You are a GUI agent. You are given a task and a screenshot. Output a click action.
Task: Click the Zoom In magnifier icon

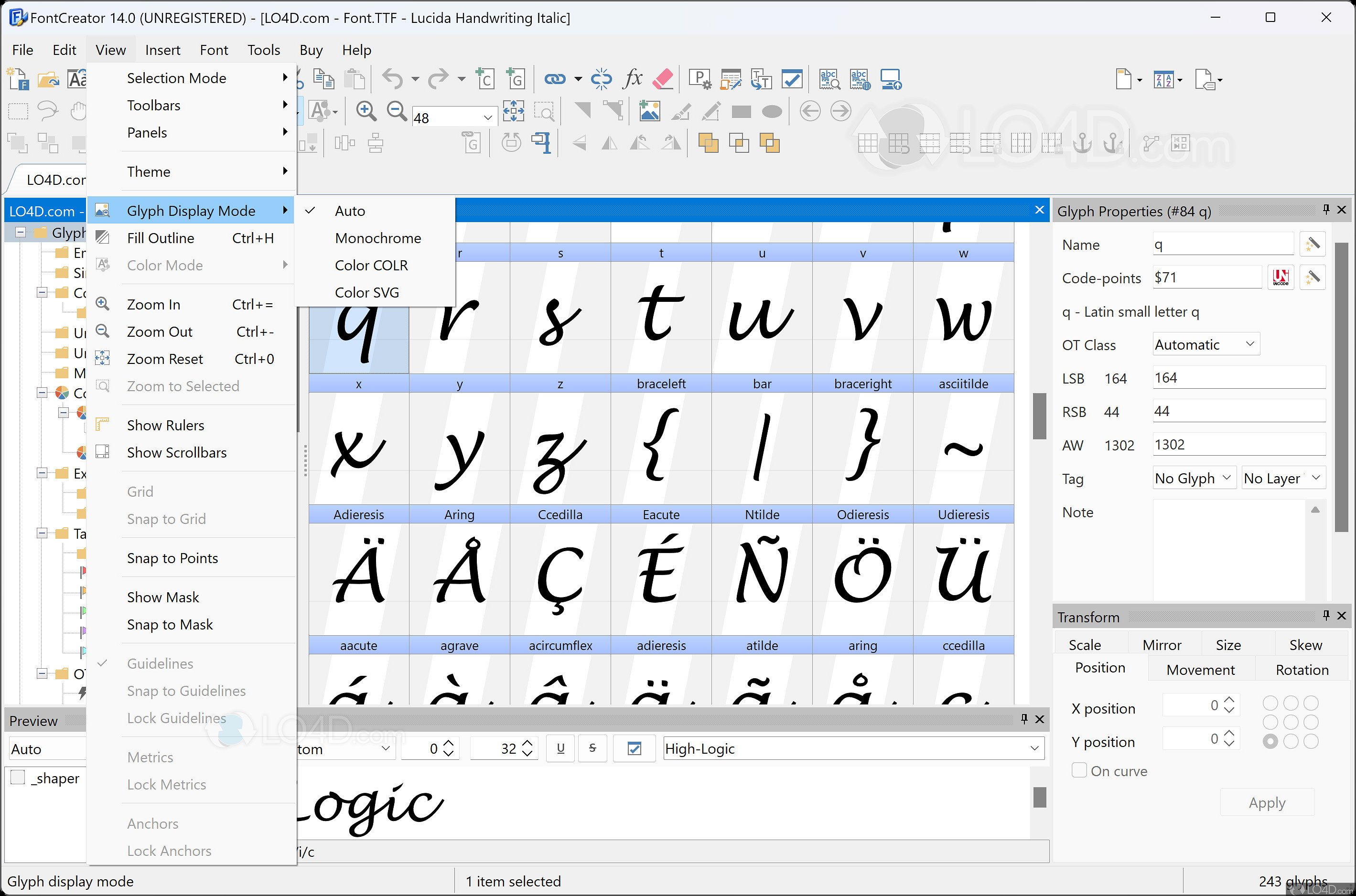366,111
